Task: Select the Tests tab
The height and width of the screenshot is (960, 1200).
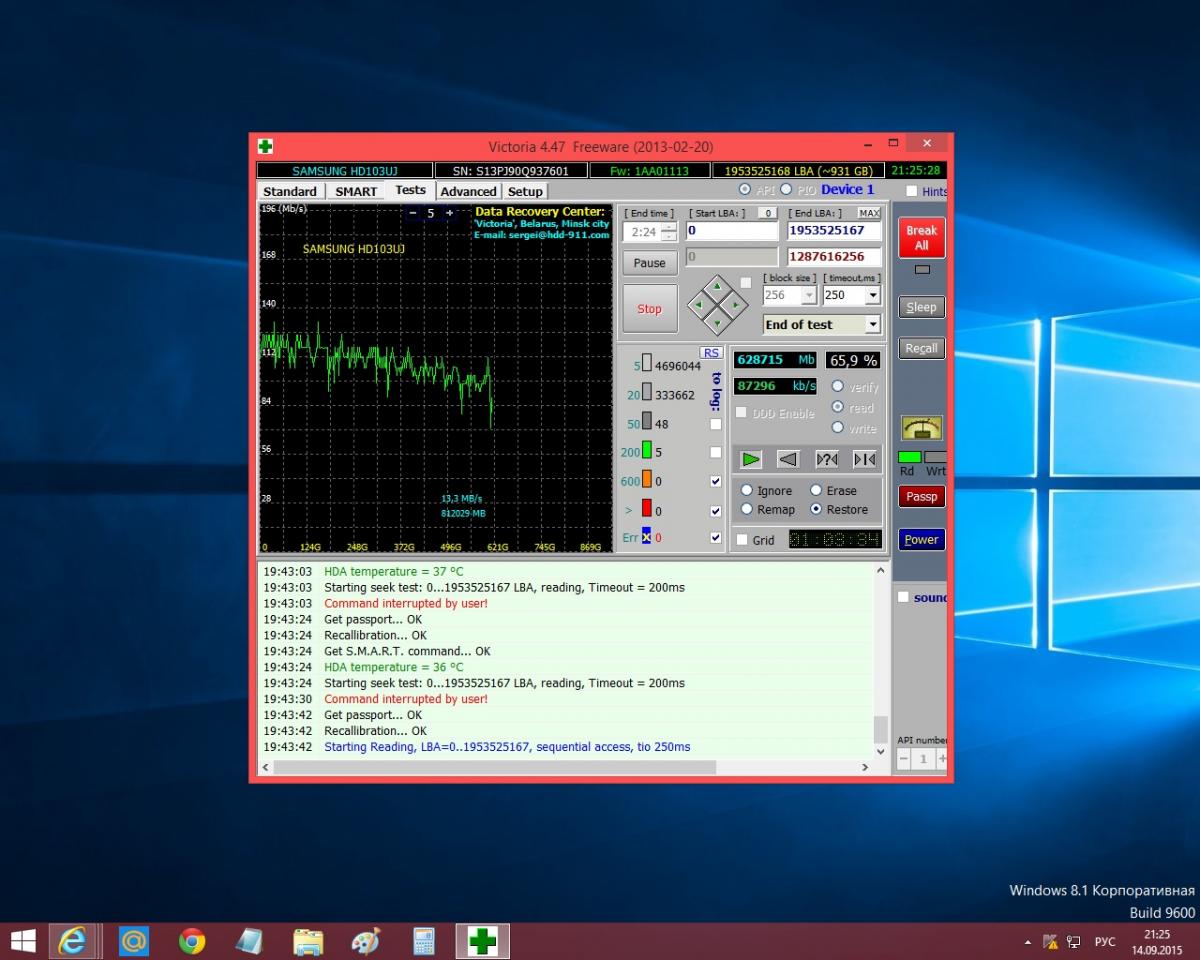Action: click(410, 190)
